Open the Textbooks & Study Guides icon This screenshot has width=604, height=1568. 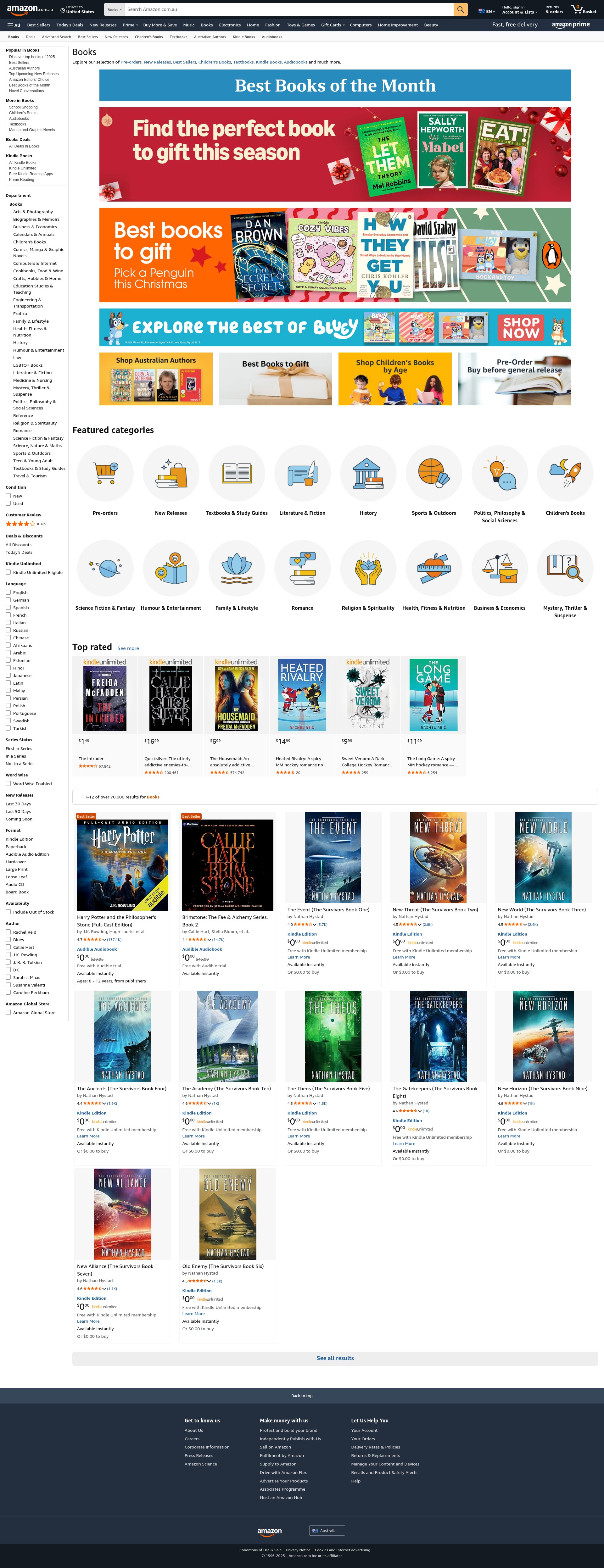[x=237, y=473]
